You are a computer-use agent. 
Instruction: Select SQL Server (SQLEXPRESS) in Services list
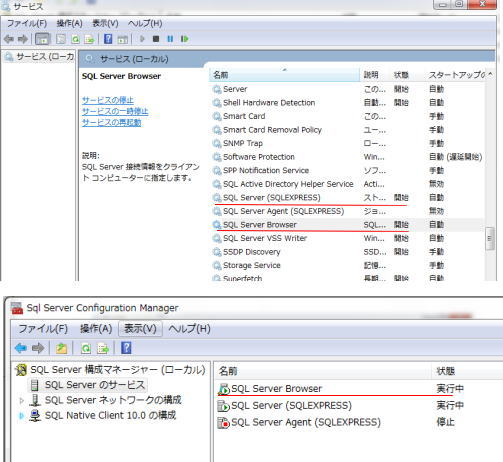pyautogui.click(x=347, y=198)
